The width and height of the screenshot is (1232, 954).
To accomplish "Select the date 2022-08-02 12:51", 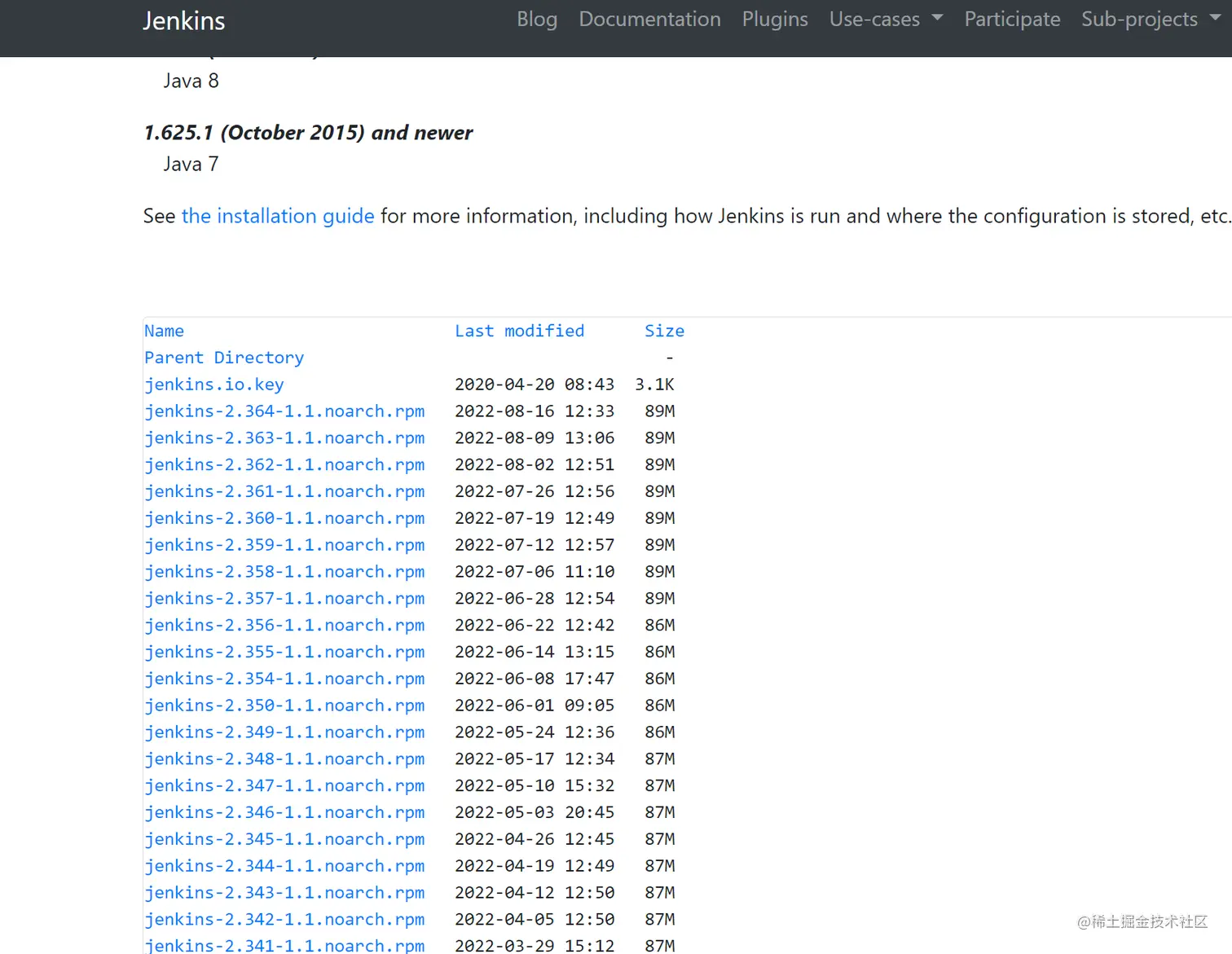I will [535, 465].
